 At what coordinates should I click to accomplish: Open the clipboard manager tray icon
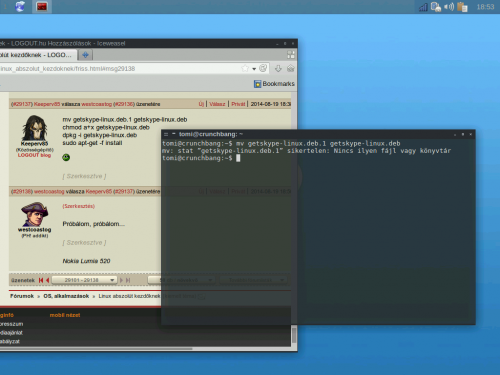point(462,7)
